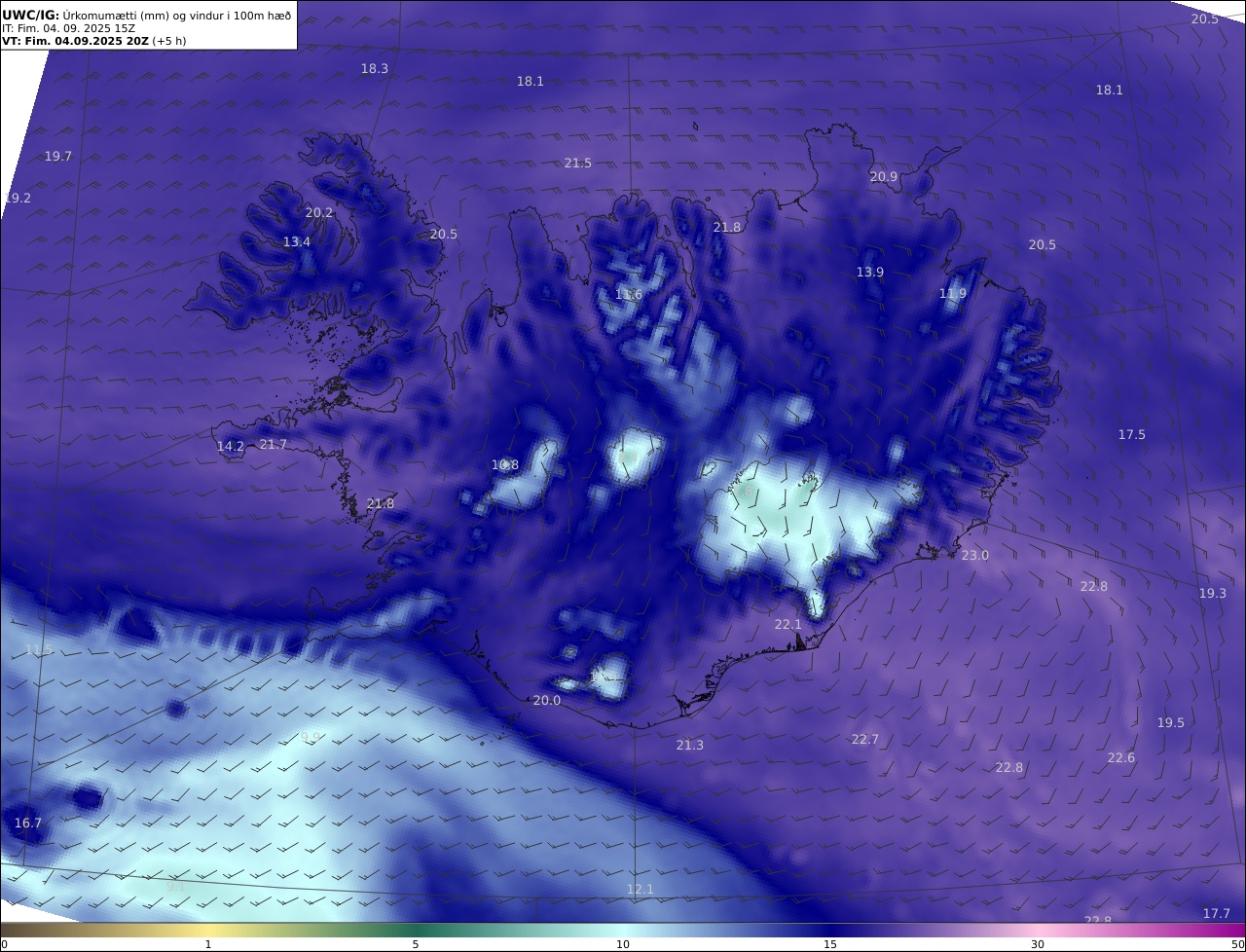1246x952 pixels.
Task: Click the 19.7 value label
Action: [58, 157]
